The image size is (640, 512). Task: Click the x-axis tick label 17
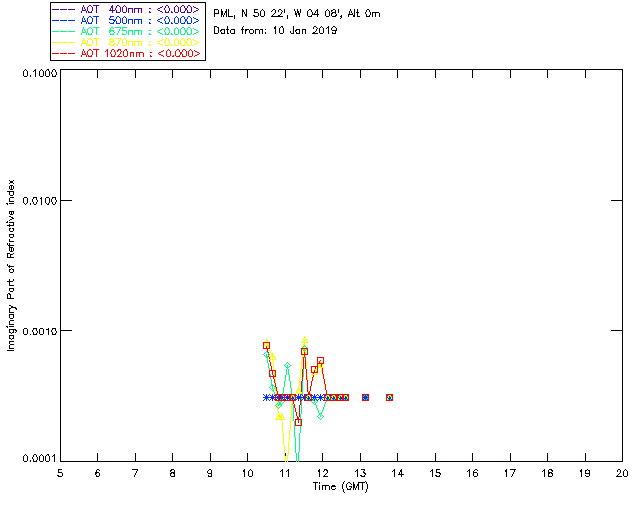click(x=510, y=473)
